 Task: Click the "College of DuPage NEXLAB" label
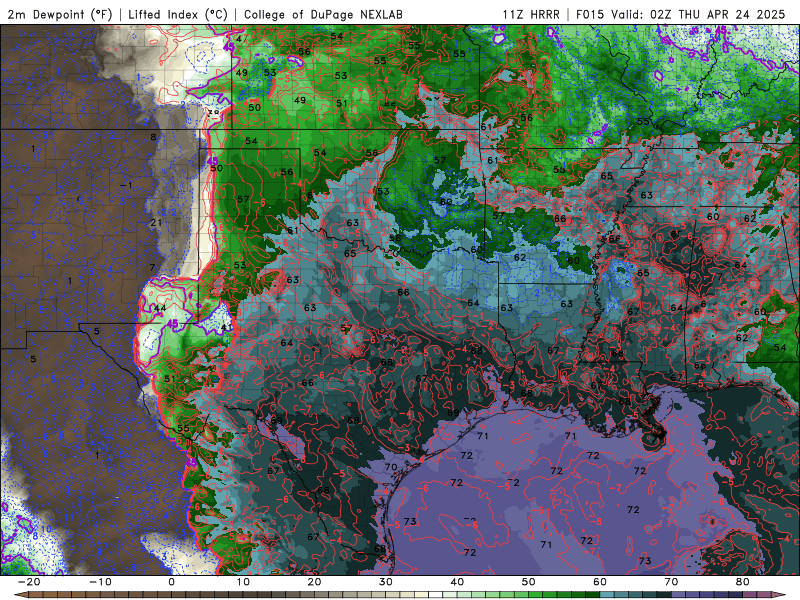point(323,14)
